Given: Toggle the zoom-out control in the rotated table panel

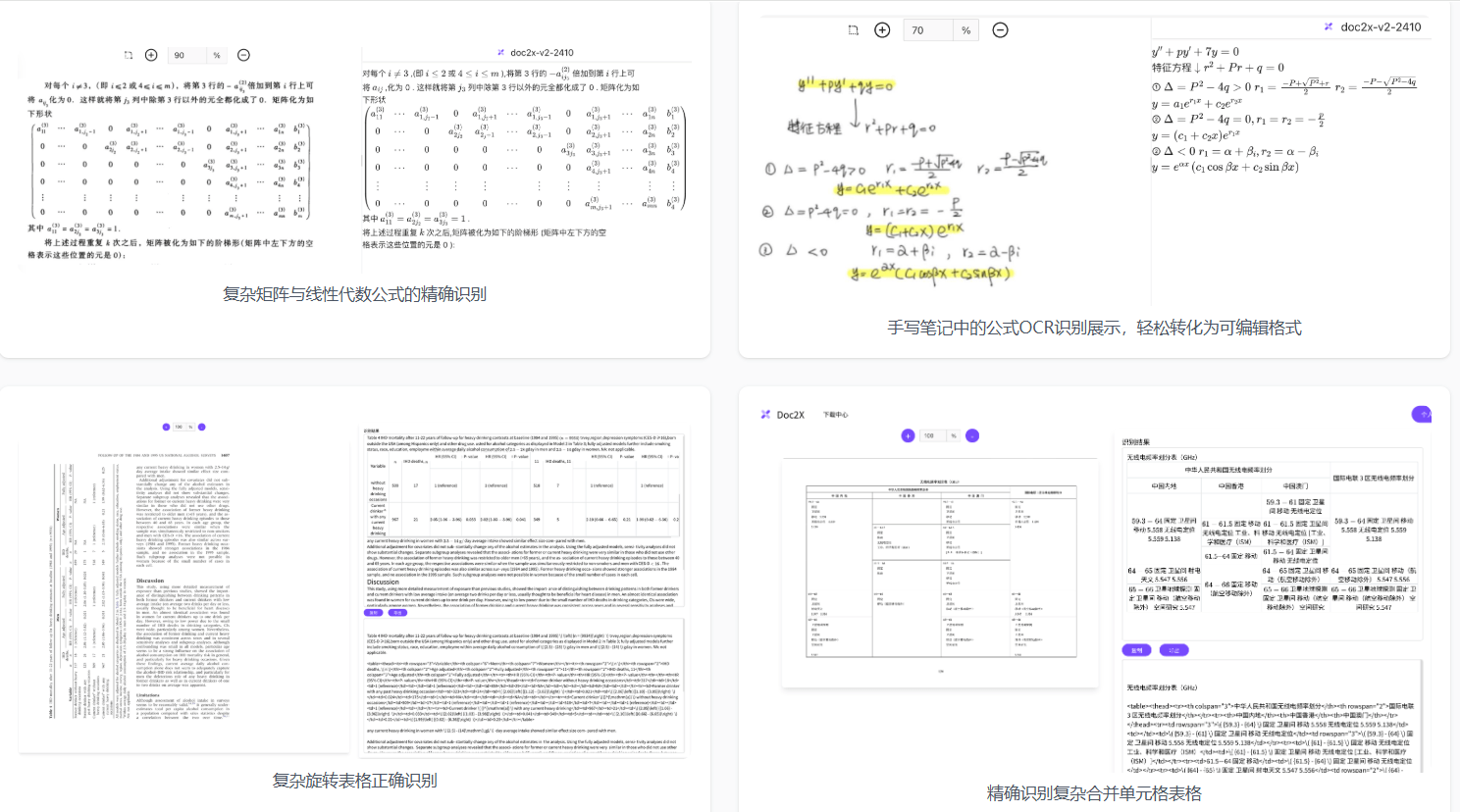Looking at the screenshot, I should pyautogui.click(x=202, y=427).
